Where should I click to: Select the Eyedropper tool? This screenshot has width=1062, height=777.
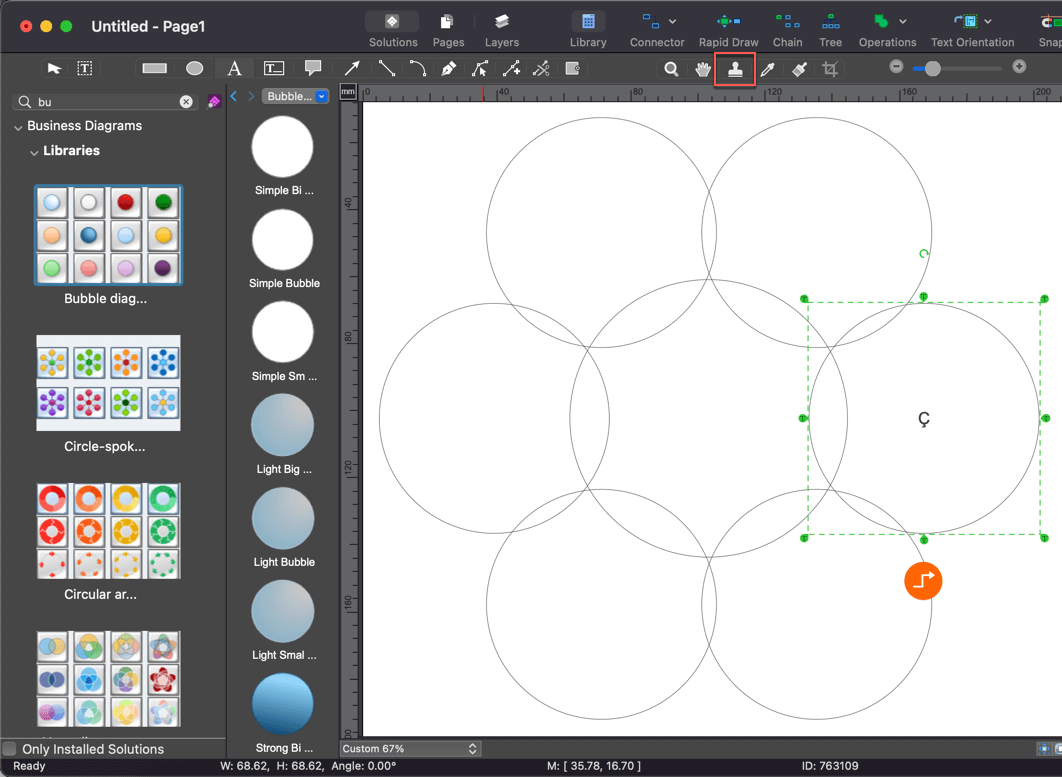click(x=767, y=68)
